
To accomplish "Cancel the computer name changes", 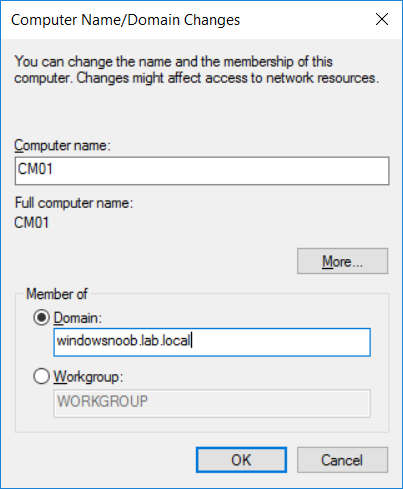I will tap(342, 460).
